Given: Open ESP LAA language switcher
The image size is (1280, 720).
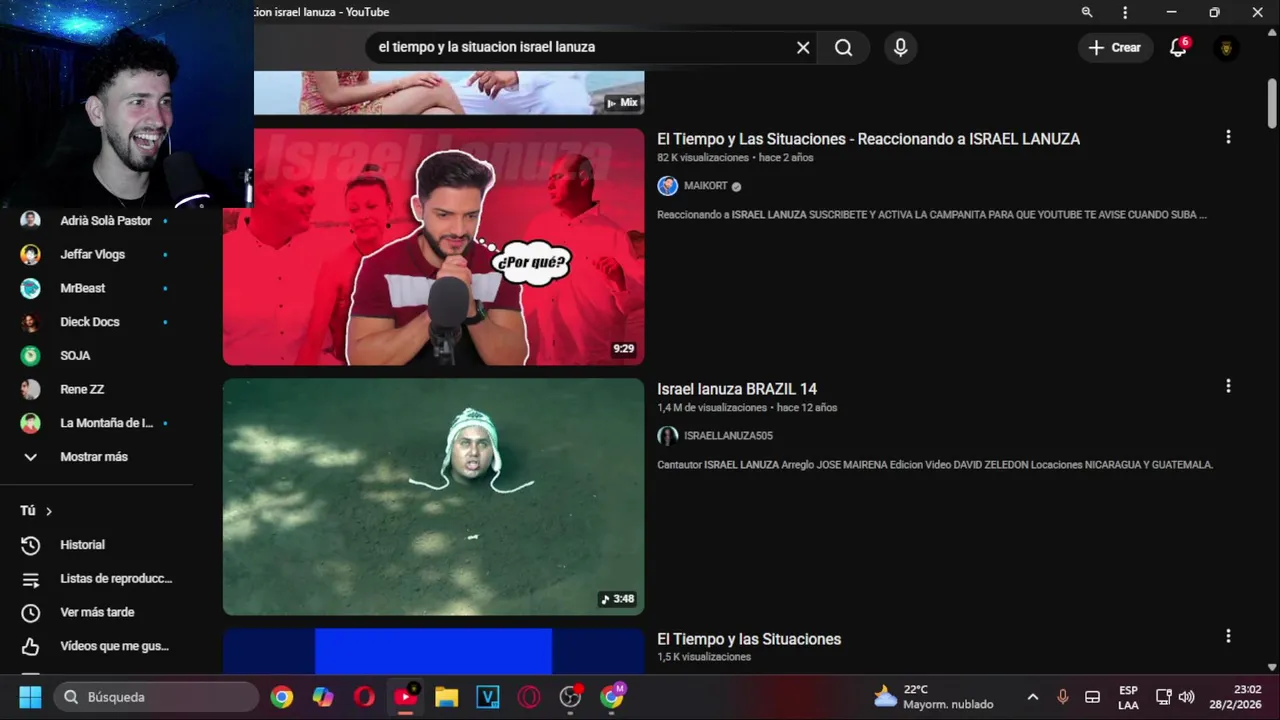Looking at the screenshot, I should pos(1128,697).
